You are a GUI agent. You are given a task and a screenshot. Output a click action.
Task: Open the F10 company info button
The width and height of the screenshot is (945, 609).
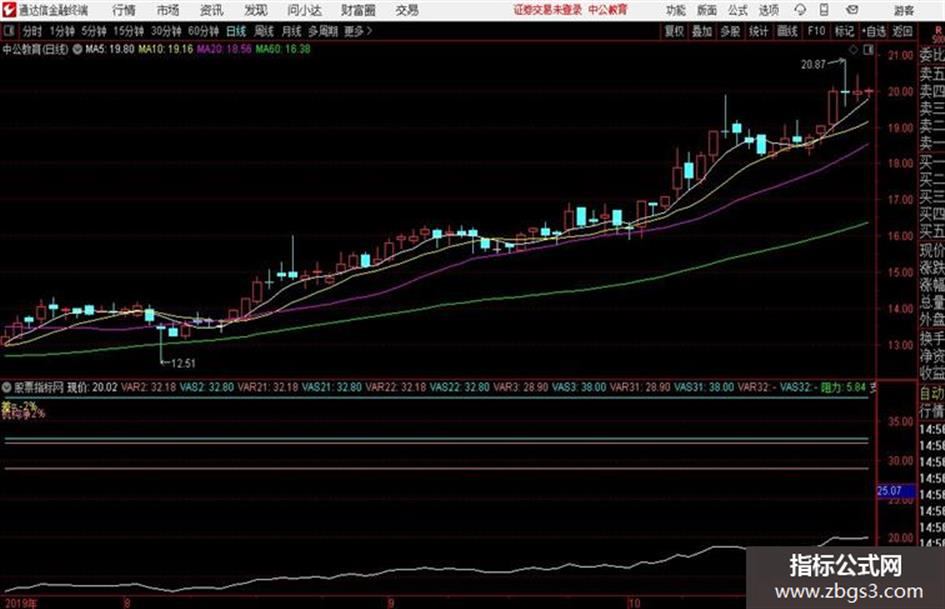[x=816, y=31]
